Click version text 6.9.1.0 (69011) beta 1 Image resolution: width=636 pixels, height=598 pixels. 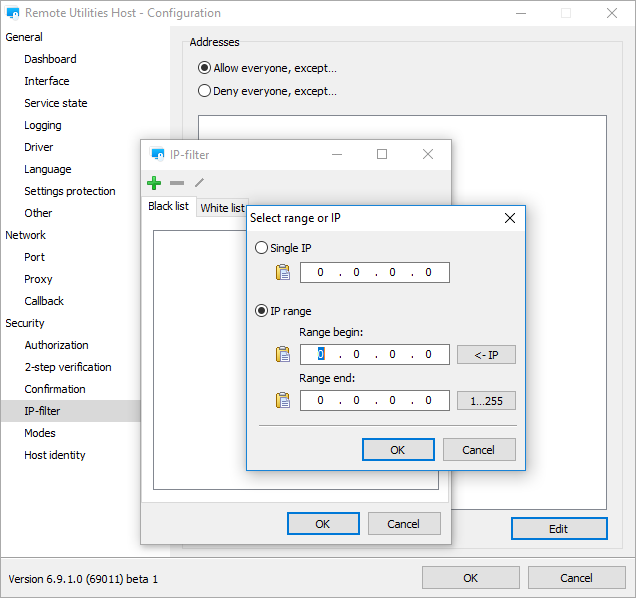(x=83, y=579)
